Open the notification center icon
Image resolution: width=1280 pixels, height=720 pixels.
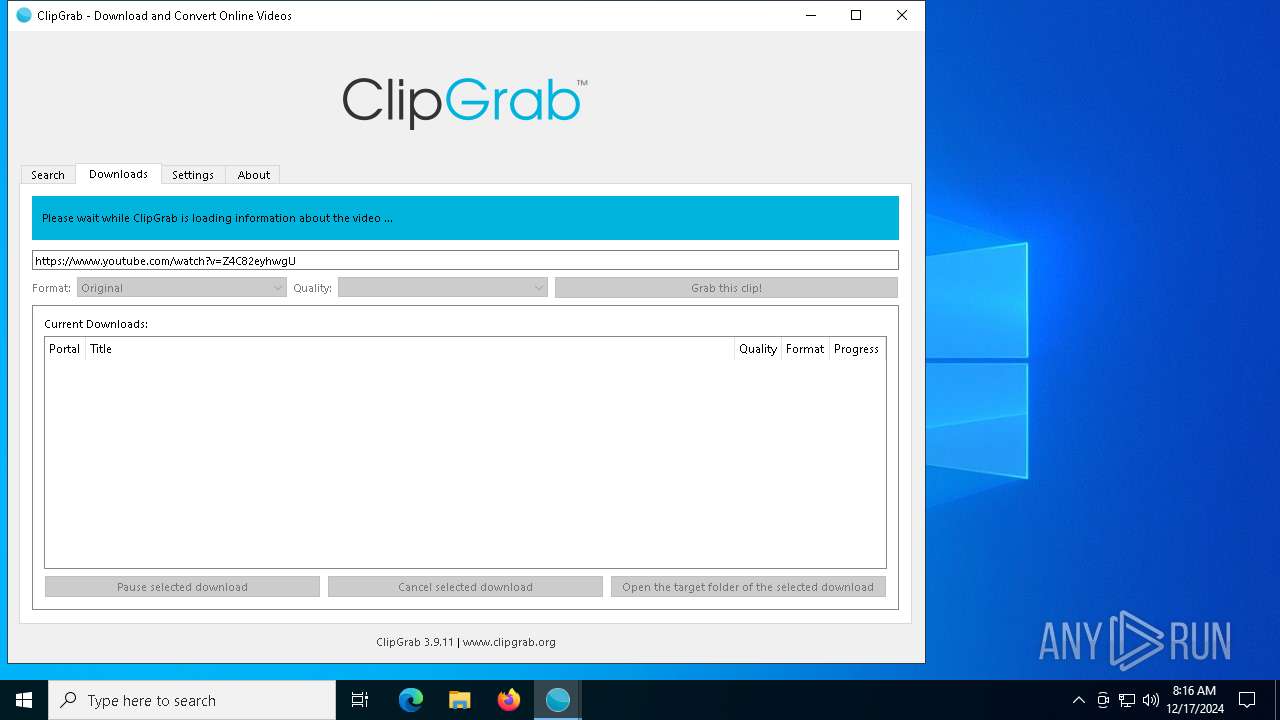click(1247, 700)
